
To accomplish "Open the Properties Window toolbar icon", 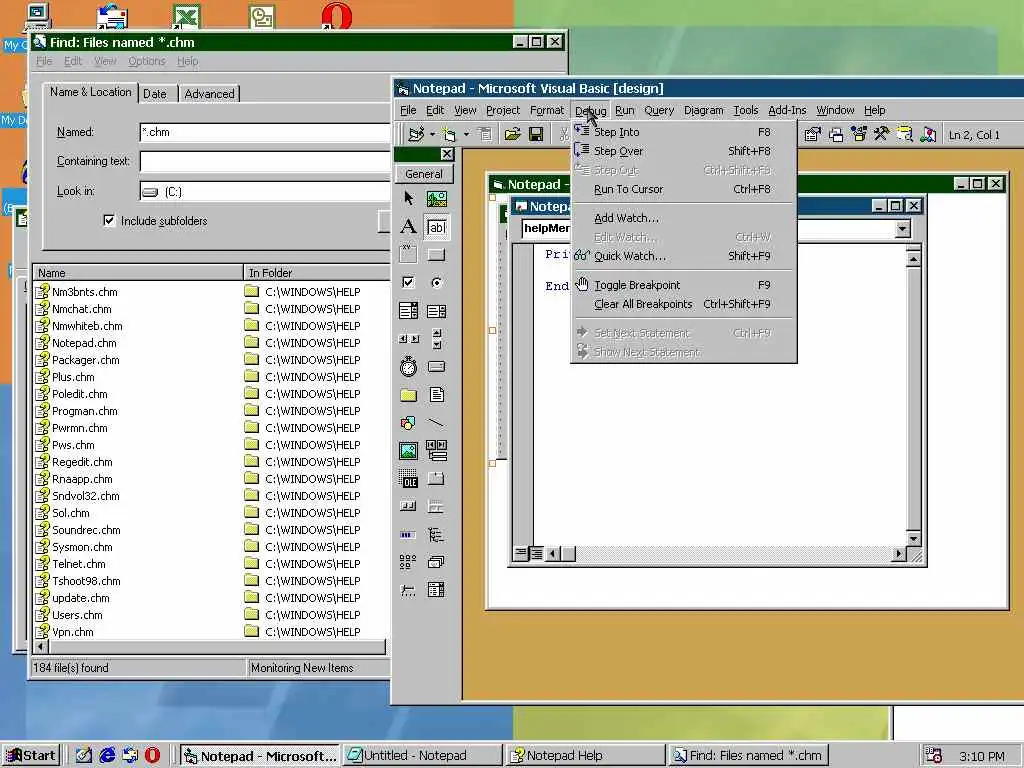I will [812, 135].
